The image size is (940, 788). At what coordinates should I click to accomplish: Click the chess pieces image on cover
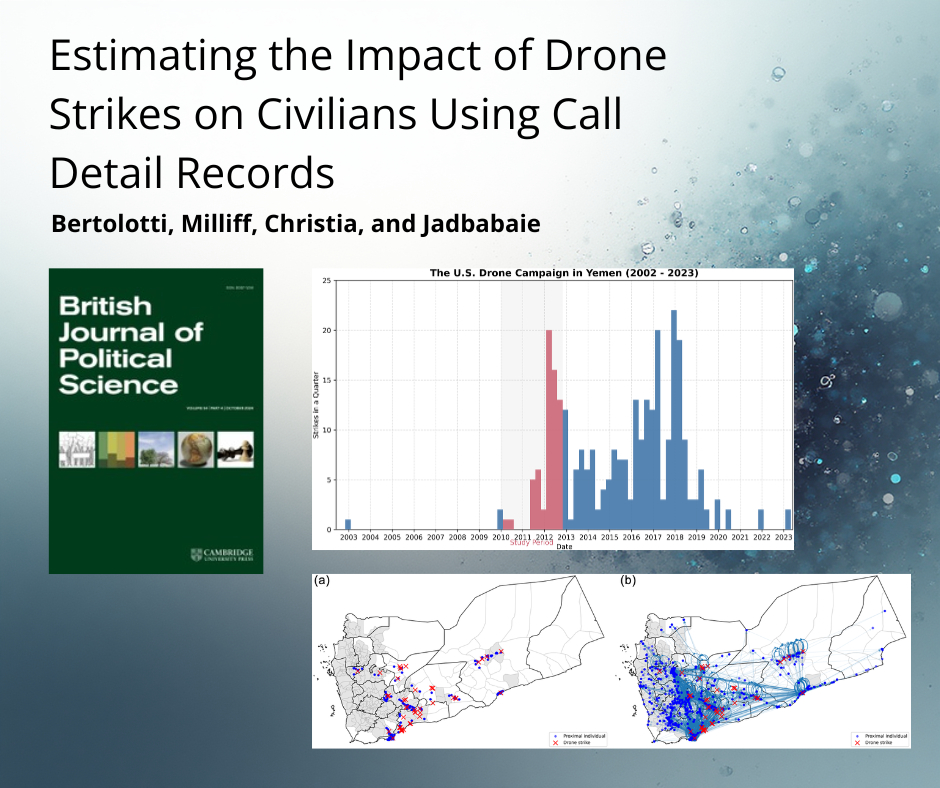coord(235,448)
